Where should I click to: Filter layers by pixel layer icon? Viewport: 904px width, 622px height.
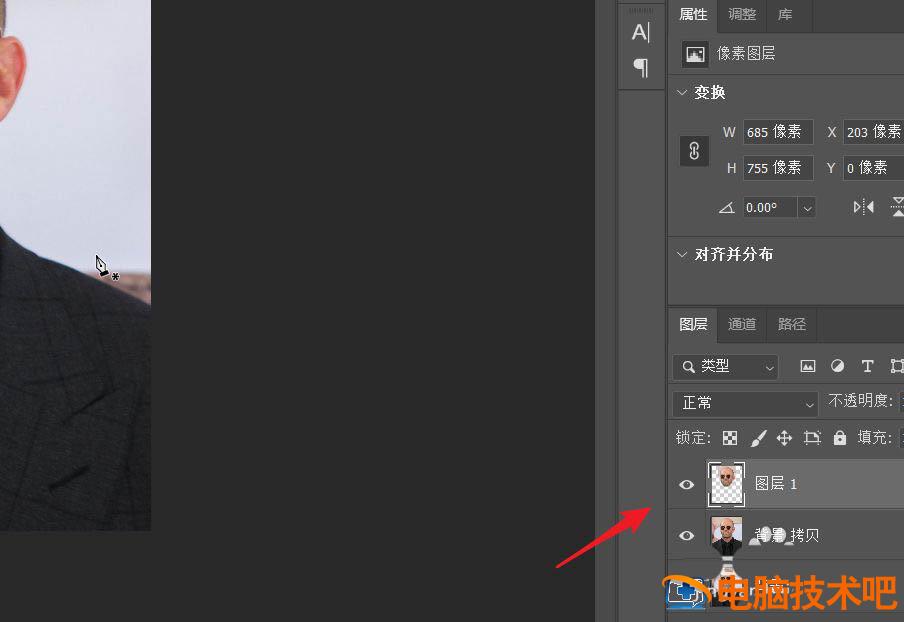808,367
